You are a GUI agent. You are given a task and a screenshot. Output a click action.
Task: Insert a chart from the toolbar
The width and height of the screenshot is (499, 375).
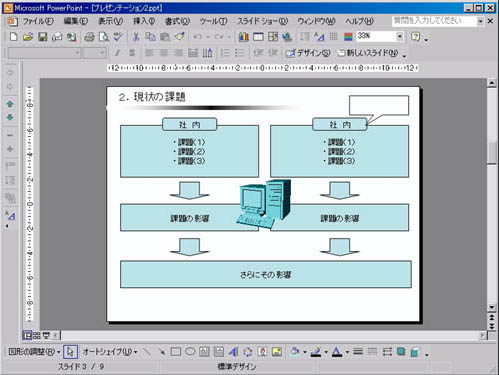pyautogui.click(x=244, y=37)
